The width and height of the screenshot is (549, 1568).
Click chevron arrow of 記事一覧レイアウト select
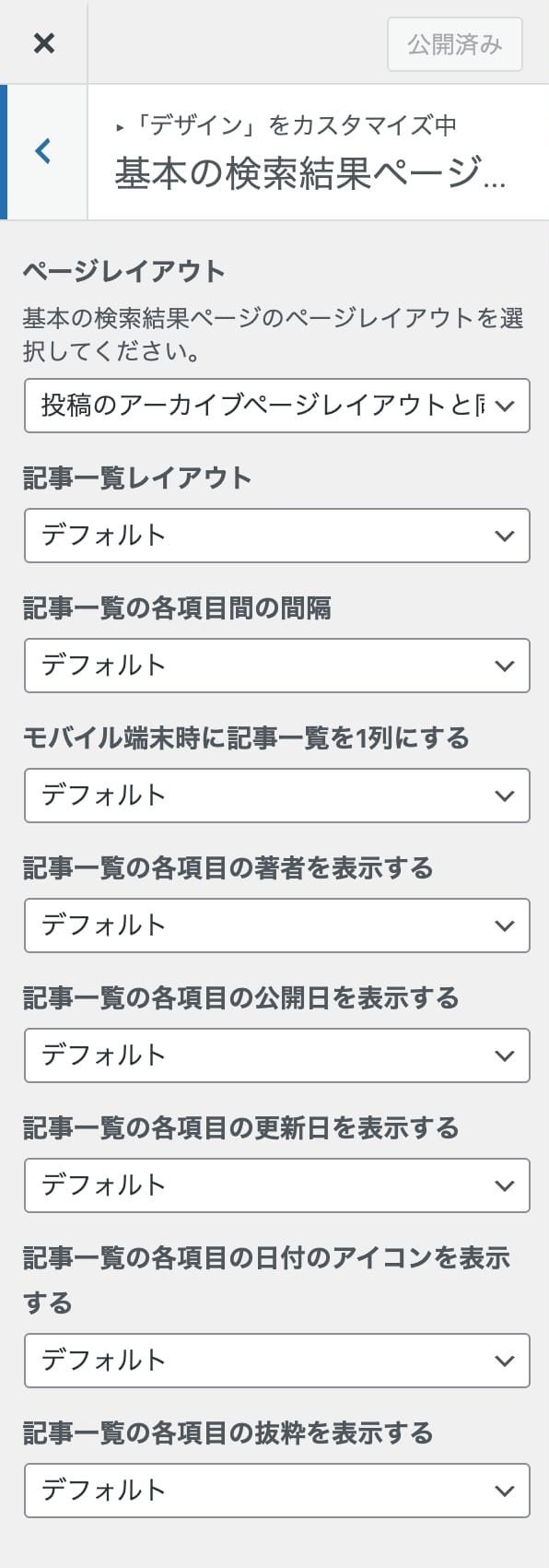tap(505, 536)
